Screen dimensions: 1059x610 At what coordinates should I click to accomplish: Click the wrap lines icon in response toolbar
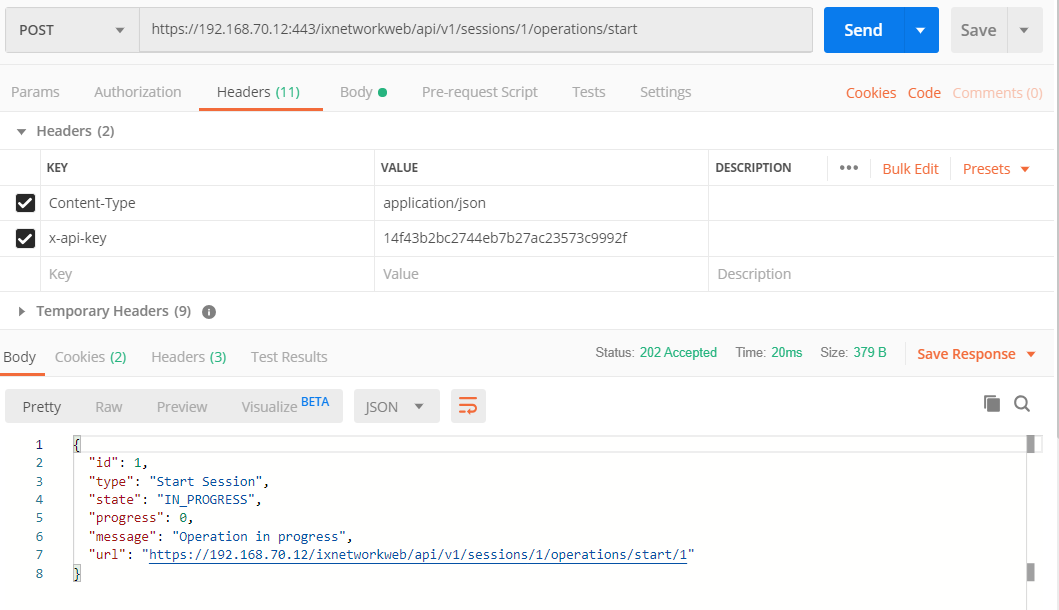[x=468, y=406]
